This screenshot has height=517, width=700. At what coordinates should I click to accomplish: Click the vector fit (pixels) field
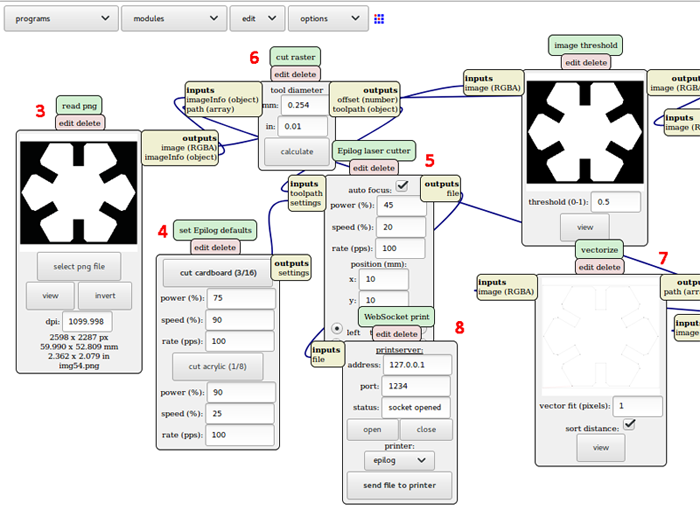tap(638, 406)
